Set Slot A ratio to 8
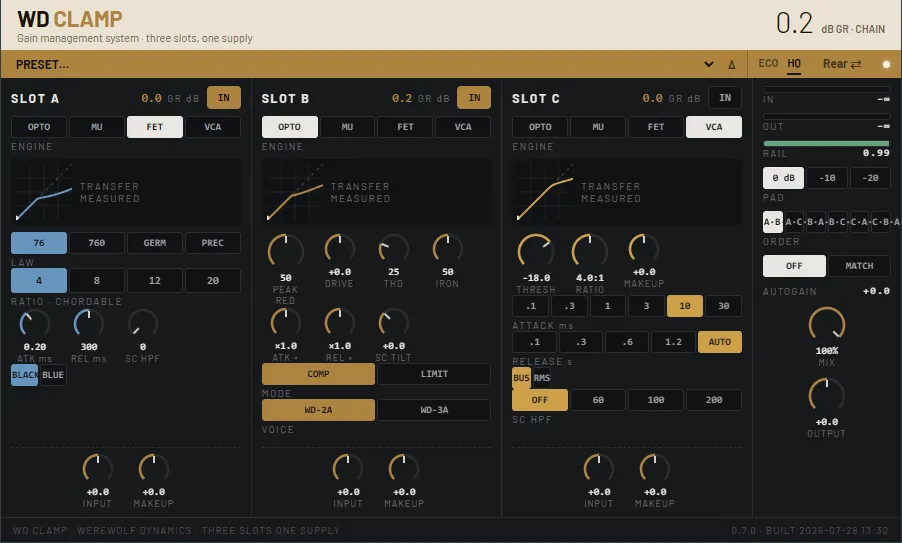The height and width of the screenshot is (543, 902). 97,281
